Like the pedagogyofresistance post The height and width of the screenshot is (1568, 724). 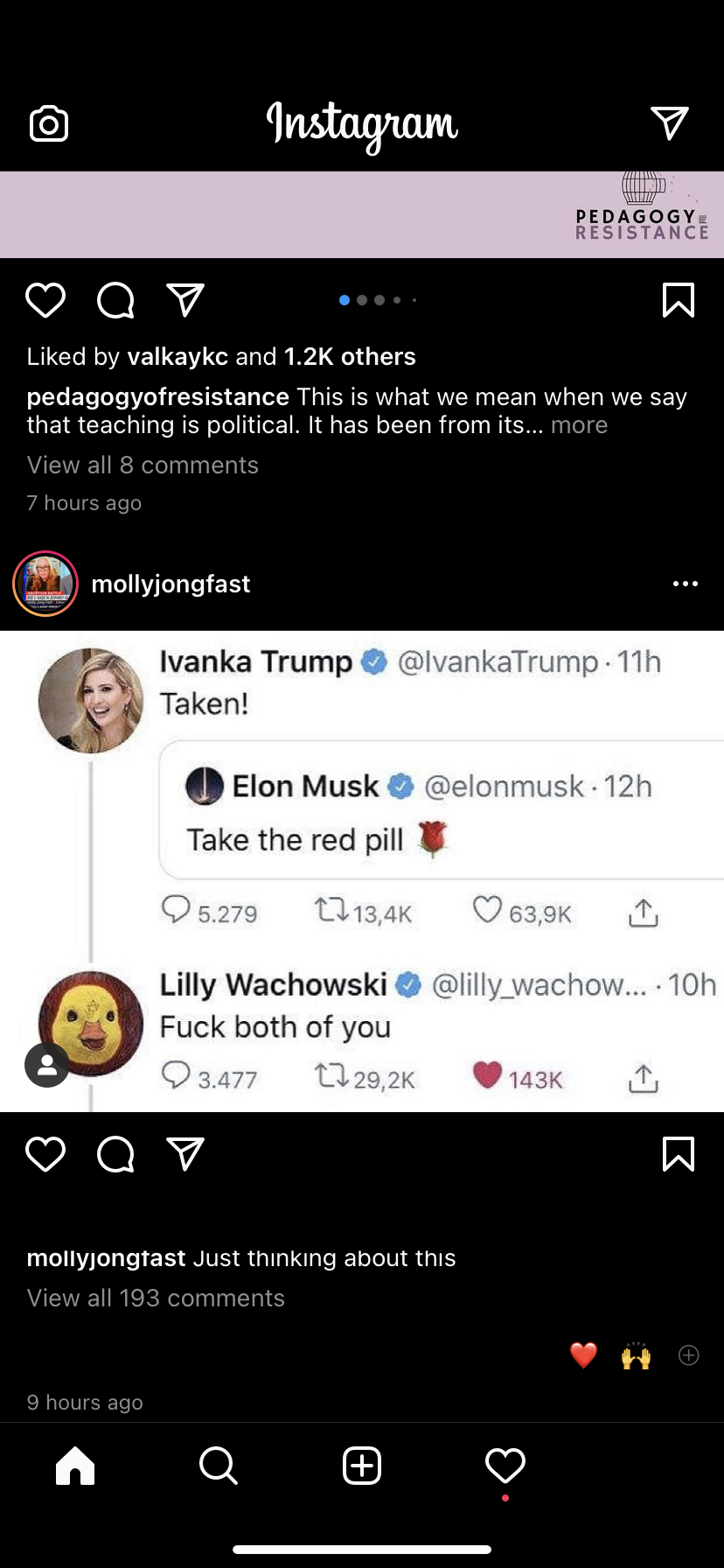tap(45, 300)
